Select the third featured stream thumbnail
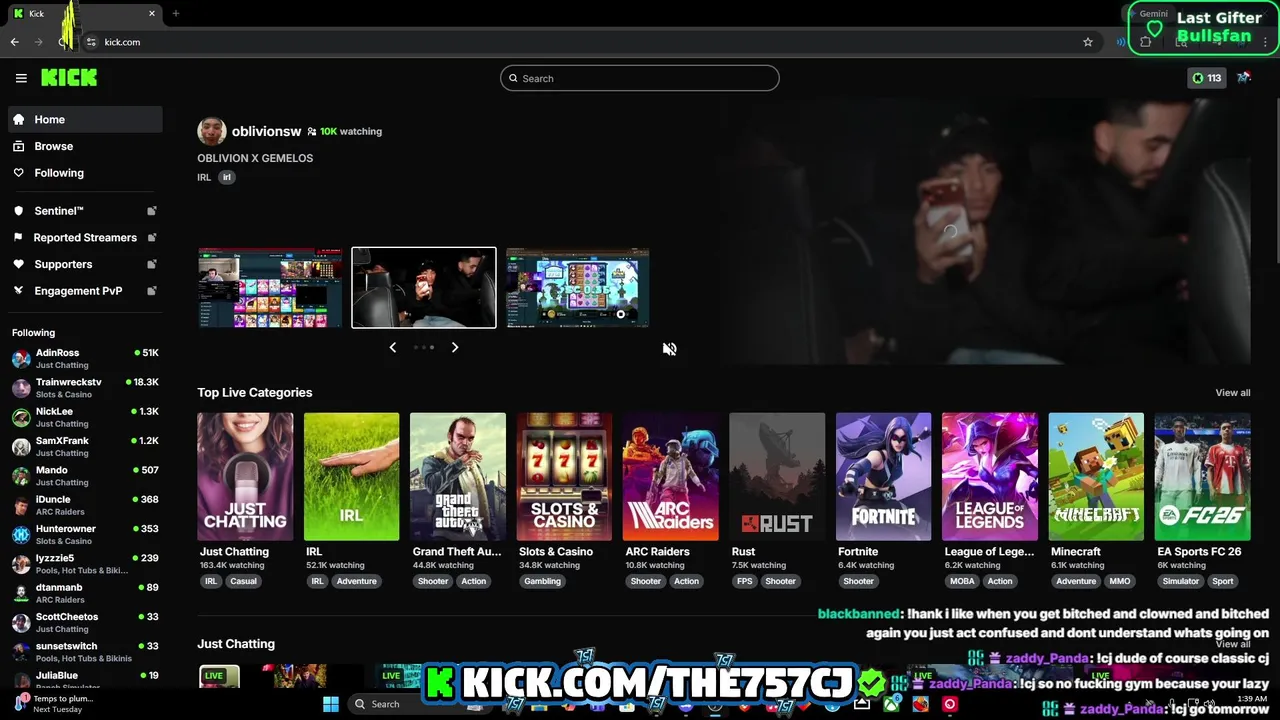1280x720 pixels. pos(578,288)
